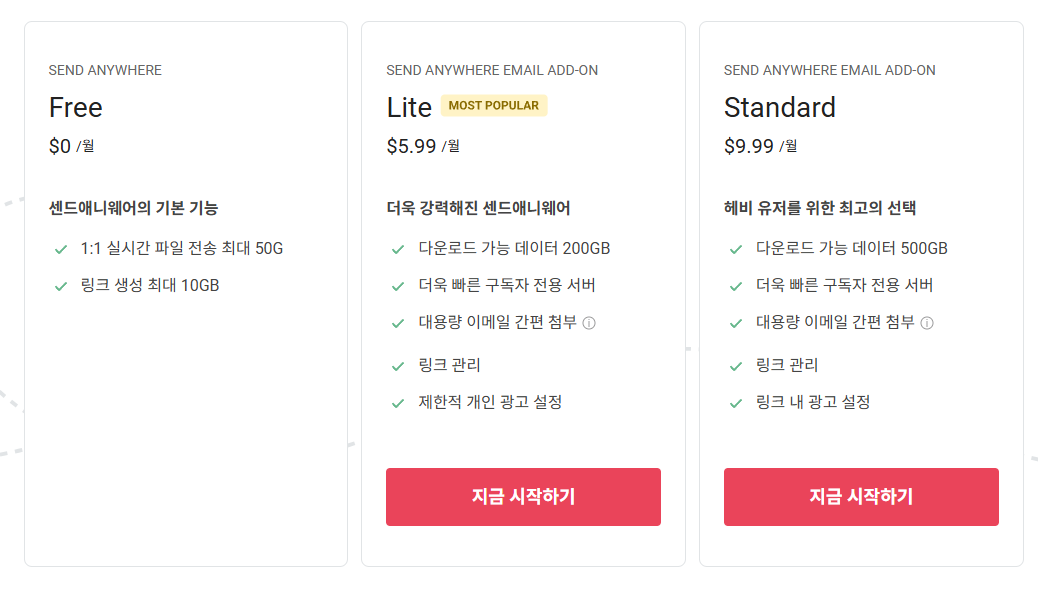Click the '센드애니웨어의 기본 기능' heading
Viewport: 1038px width, 589px height.
133,208
